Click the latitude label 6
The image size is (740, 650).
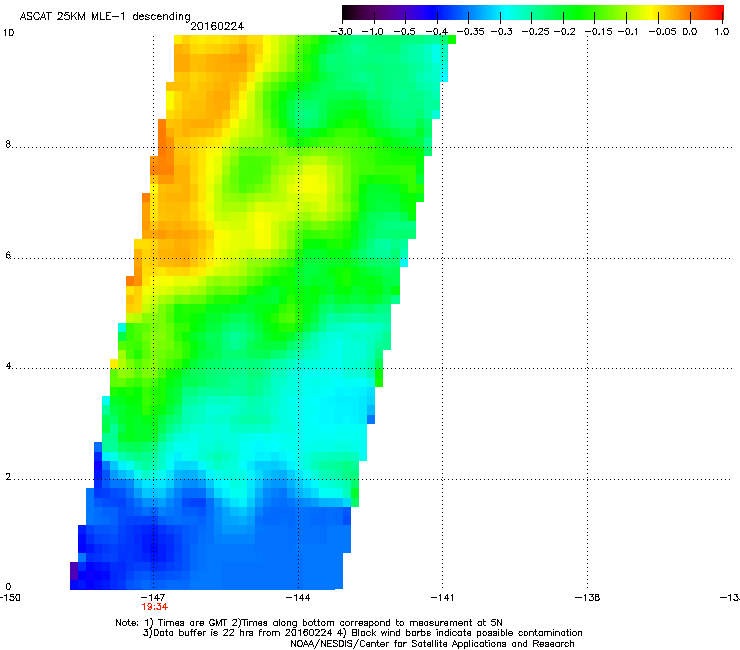click(x=8, y=255)
